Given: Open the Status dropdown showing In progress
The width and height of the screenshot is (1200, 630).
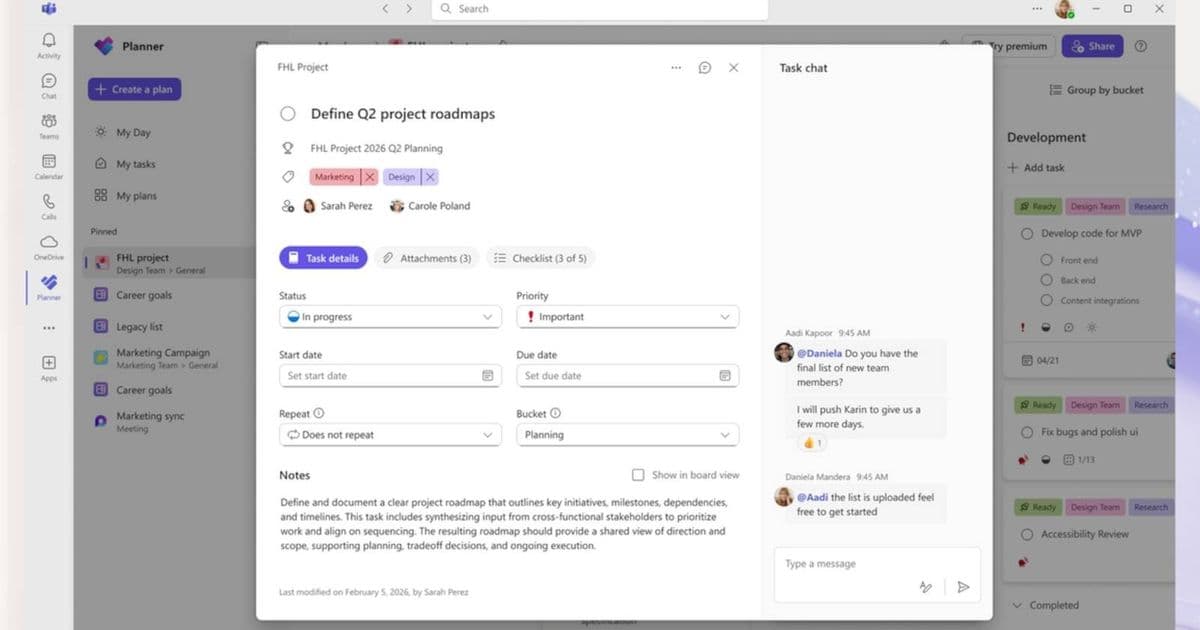Looking at the screenshot, I should pyautogui.click(x=390, y=316).
